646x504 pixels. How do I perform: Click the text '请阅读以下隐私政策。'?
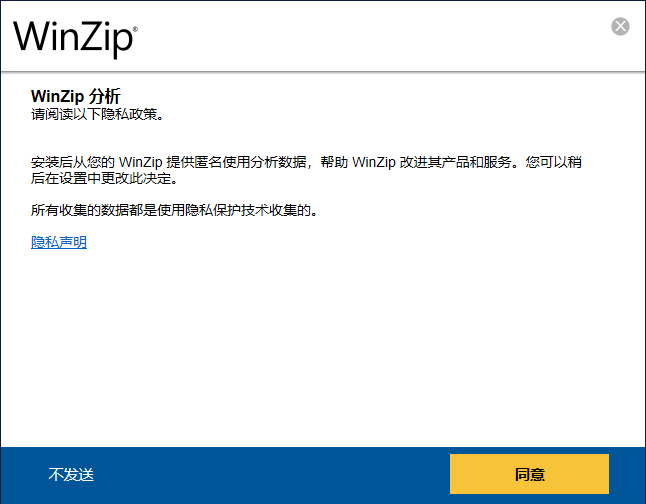click(98, 114)
